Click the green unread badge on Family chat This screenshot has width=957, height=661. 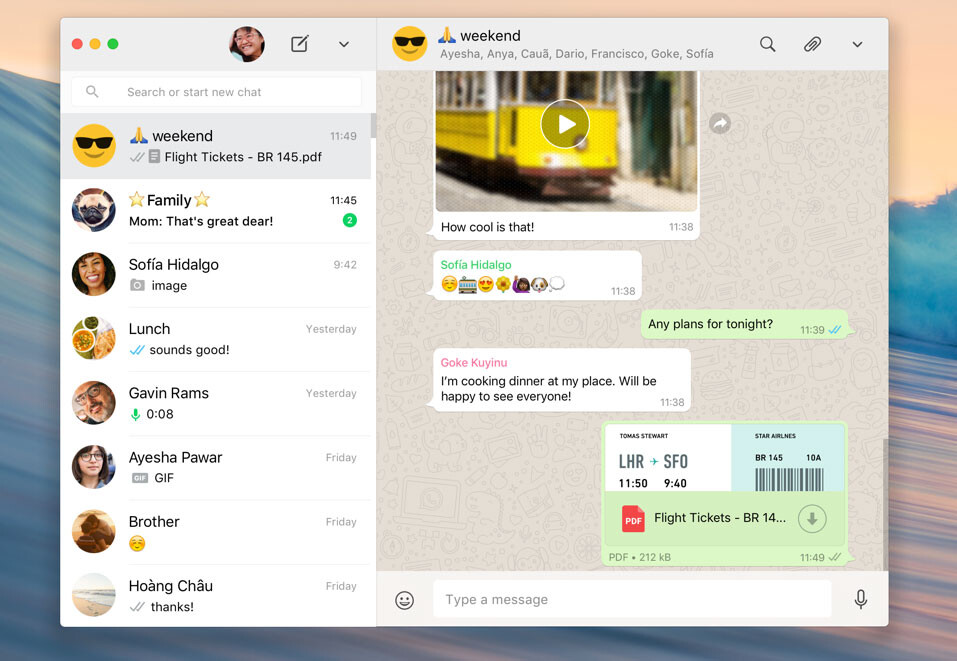(349, 220)
